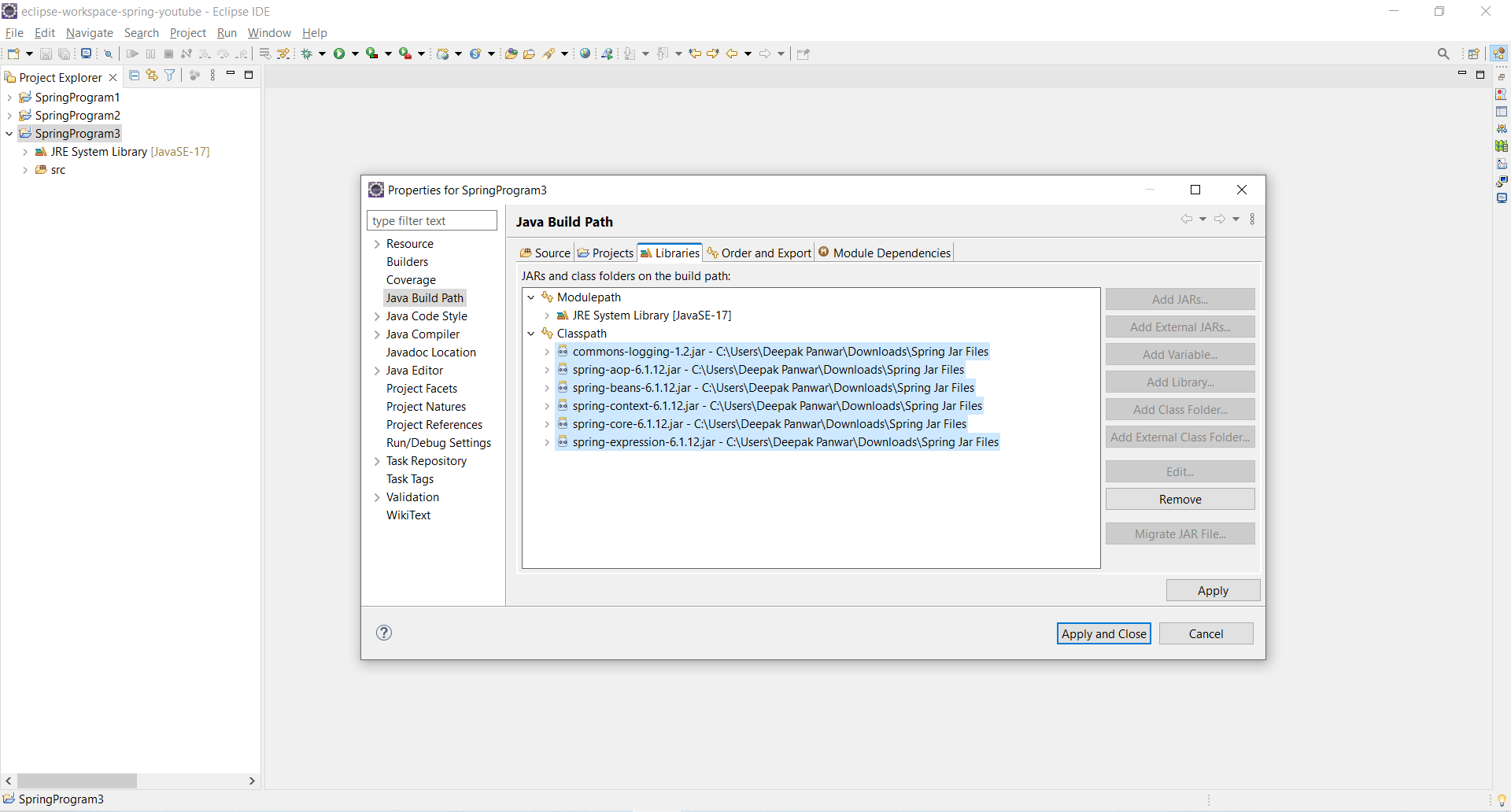Collapse the Classpath node
This screenshot has height=812, width=1511.
531,334
